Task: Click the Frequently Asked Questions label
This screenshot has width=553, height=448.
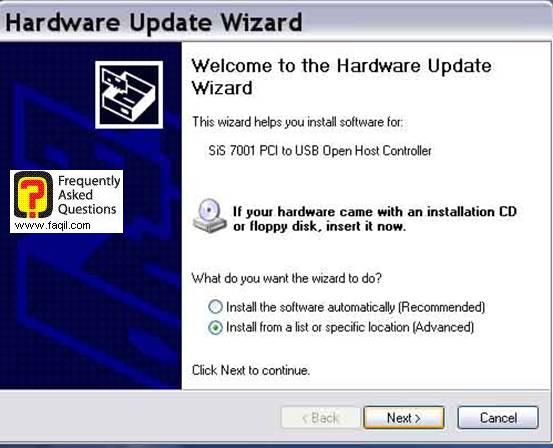Action: click(89, 195)
